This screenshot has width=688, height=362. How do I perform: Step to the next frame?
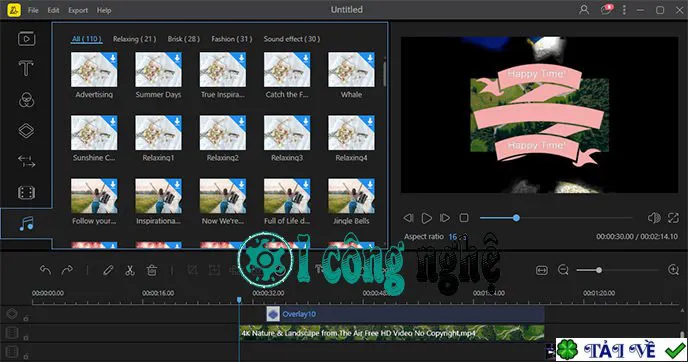point(444,218)
